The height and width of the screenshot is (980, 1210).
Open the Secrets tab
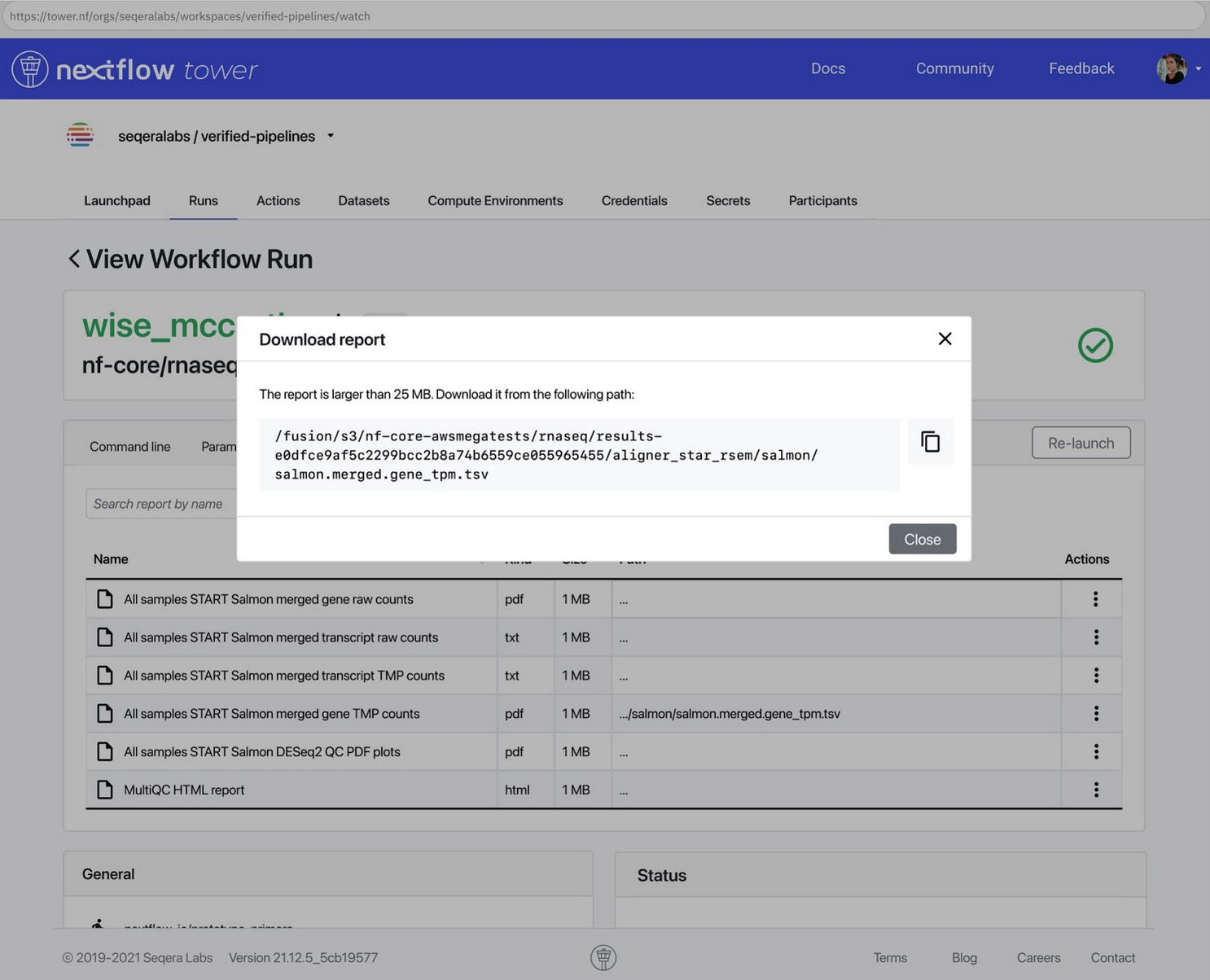click(x=728, y=200)
